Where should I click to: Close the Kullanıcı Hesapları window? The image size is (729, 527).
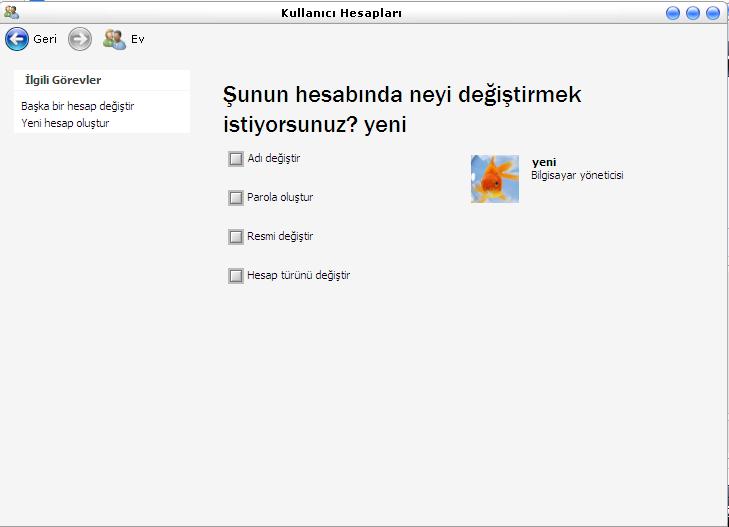tap(713, 13)
